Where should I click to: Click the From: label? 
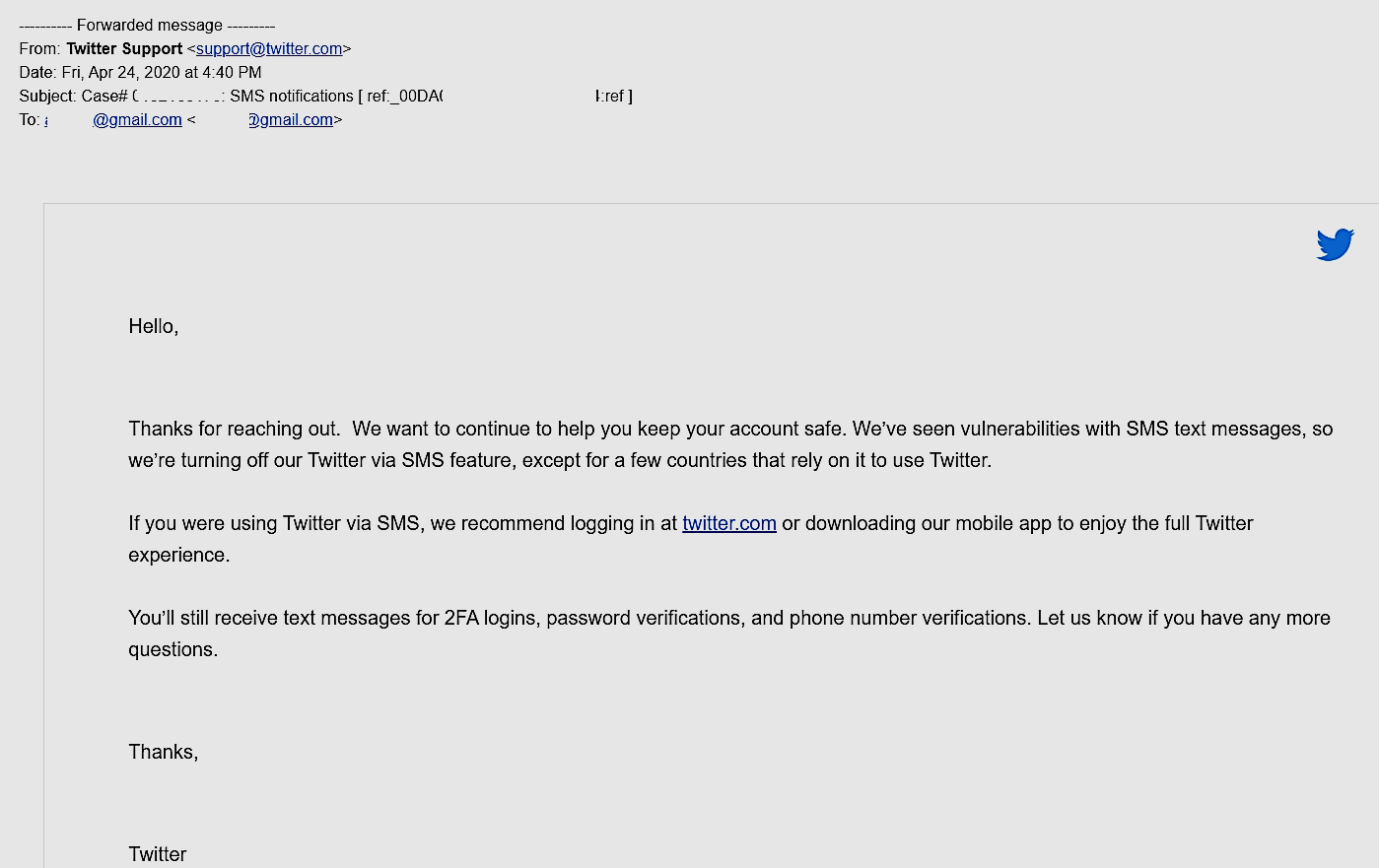39,48
